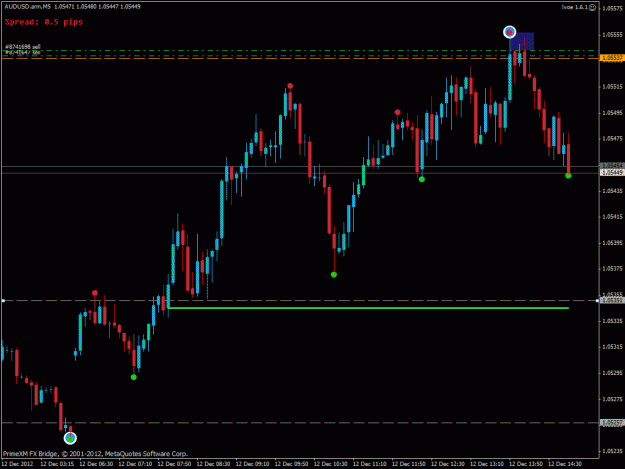625x469 pixels.
Task: Click the orange 1.05537 price level tag
Action: [612, 58]
